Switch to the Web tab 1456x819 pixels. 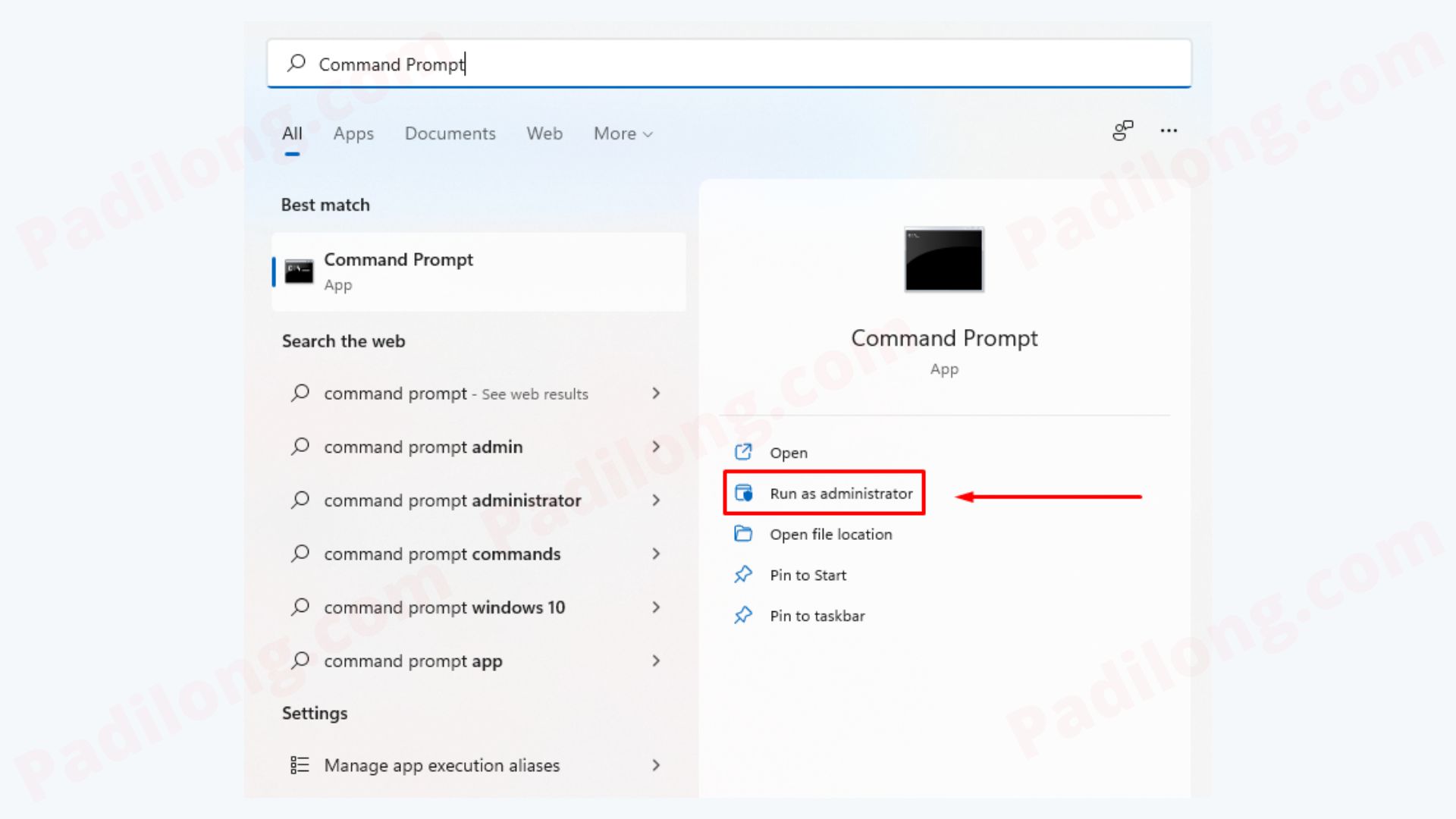tap(544, 133)
